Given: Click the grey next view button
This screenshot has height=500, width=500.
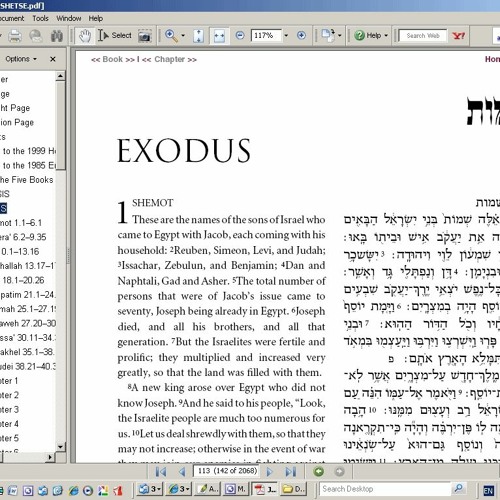Looking at the screenshot, I should point(339,471).
